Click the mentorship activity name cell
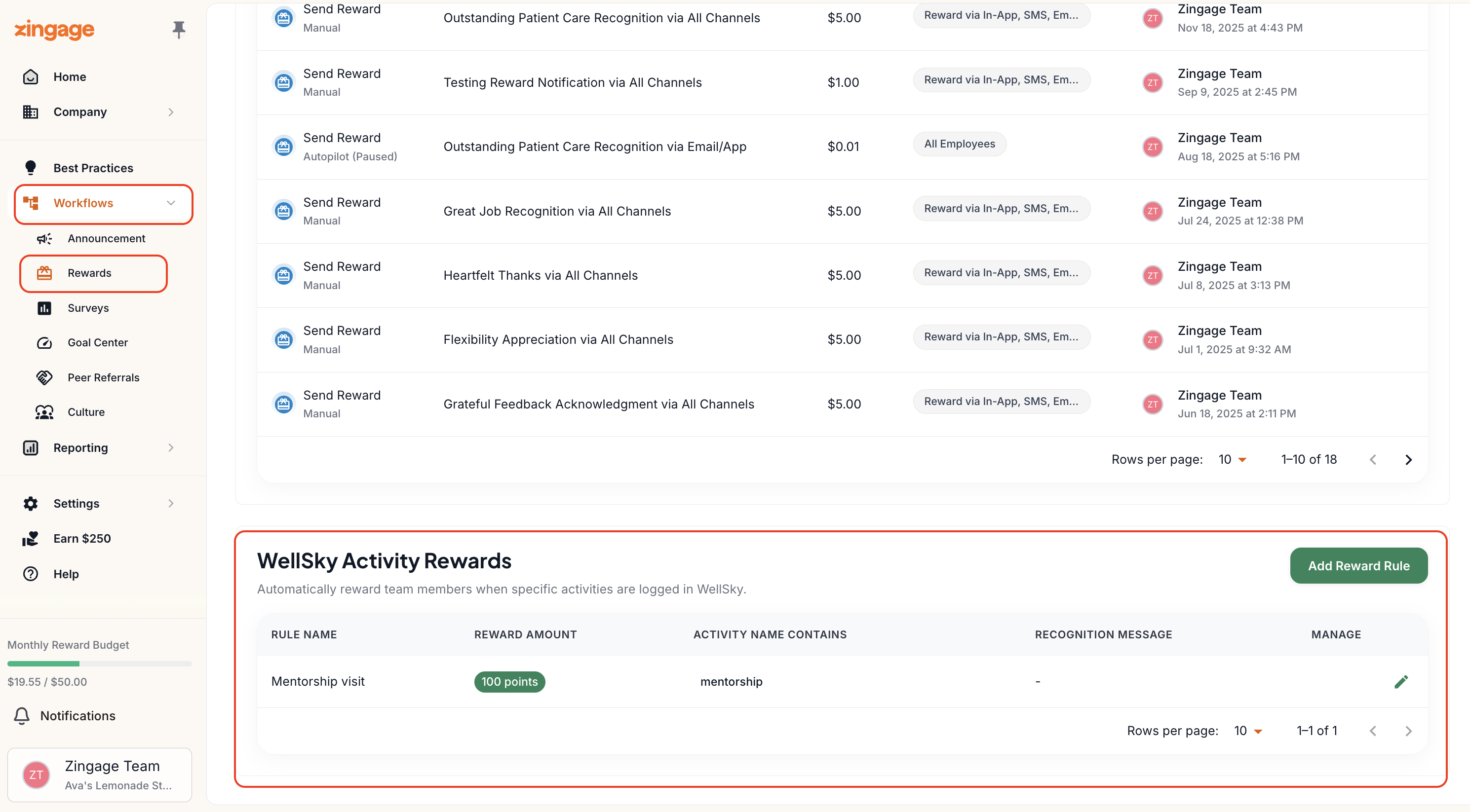 (x=731, y=682)
